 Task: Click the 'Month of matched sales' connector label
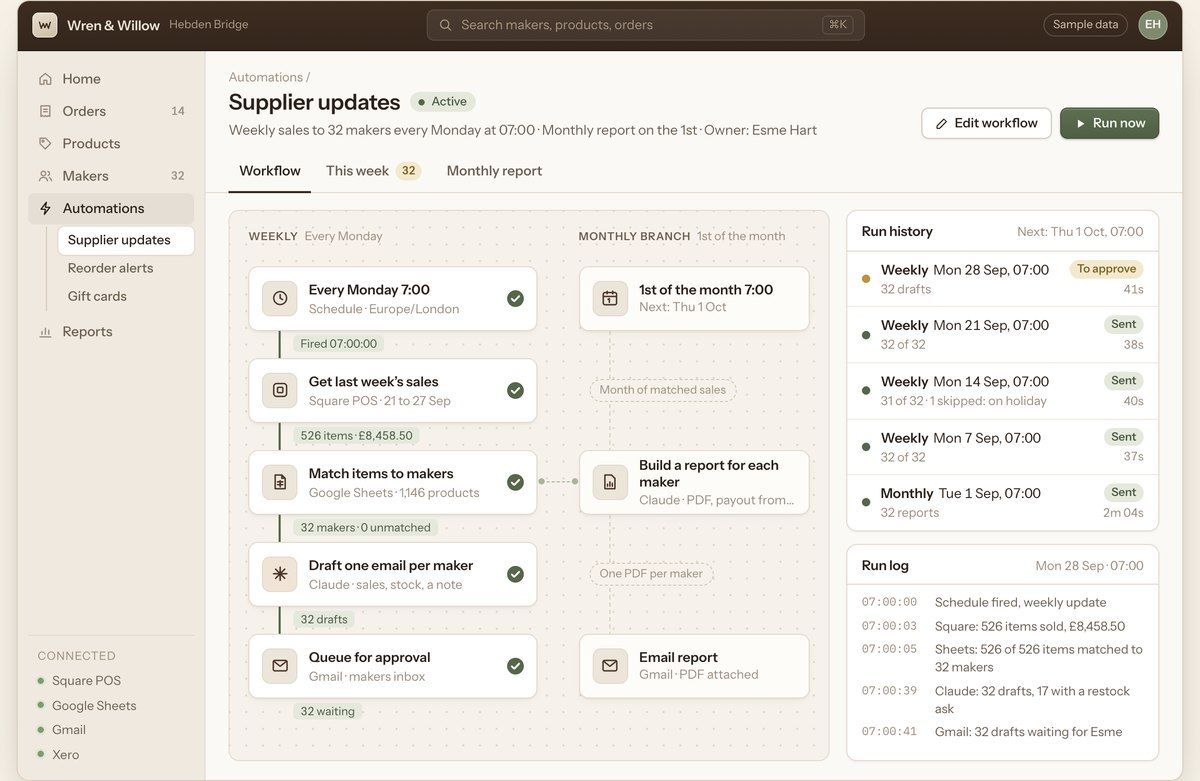[x=663, y=390]
